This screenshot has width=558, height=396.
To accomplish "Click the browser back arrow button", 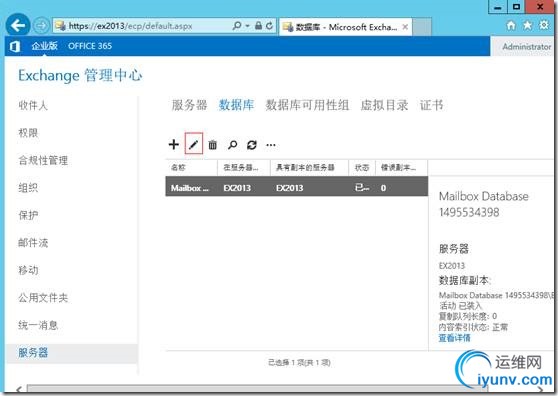I will [x=17, y=25].
